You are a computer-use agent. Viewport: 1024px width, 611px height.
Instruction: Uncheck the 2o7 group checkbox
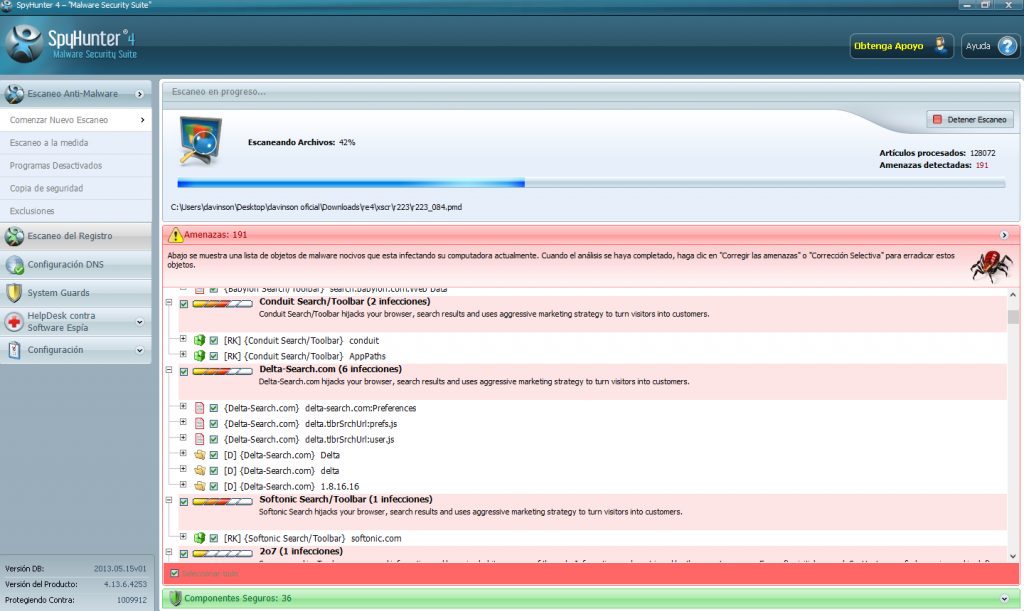[184, 554]
